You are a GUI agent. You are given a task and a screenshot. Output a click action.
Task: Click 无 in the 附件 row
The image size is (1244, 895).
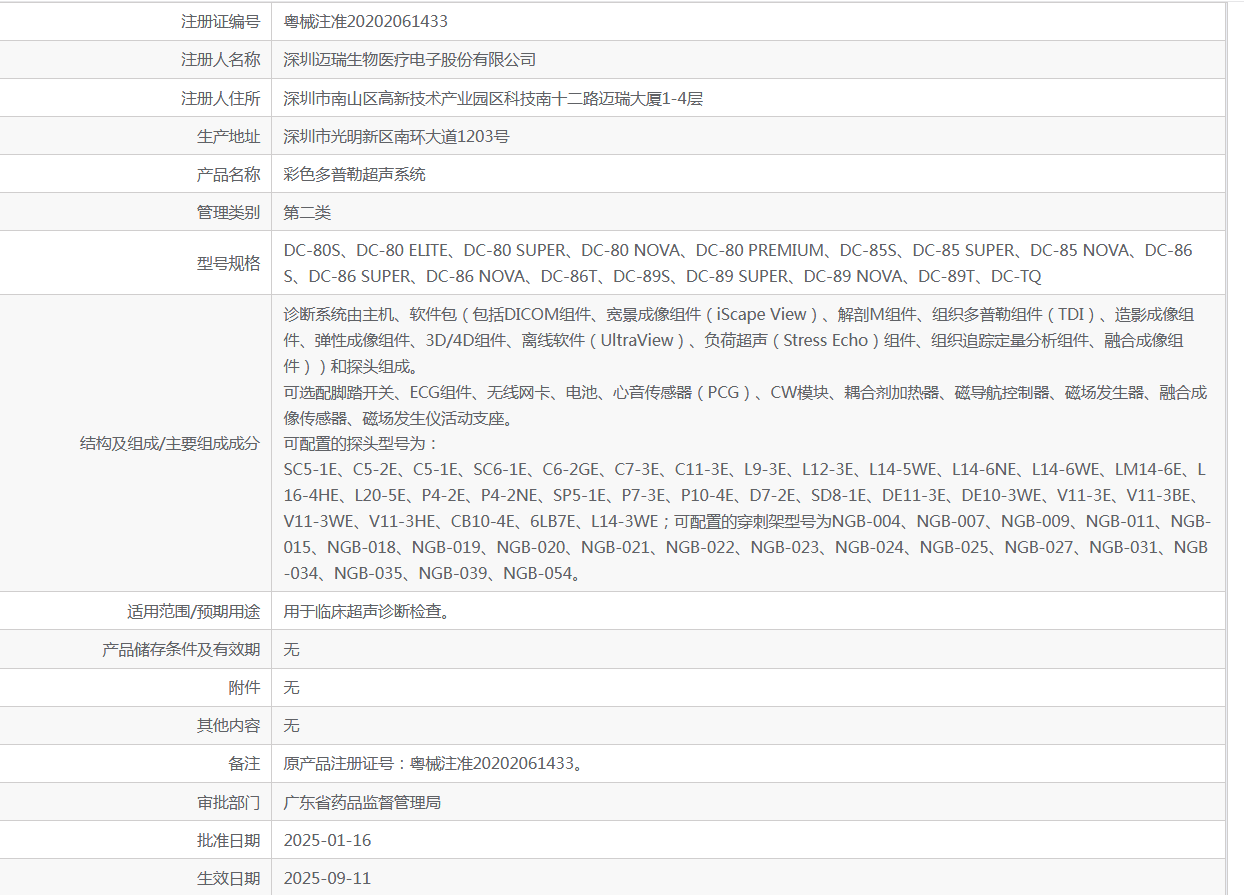click(x=291, y=687)
